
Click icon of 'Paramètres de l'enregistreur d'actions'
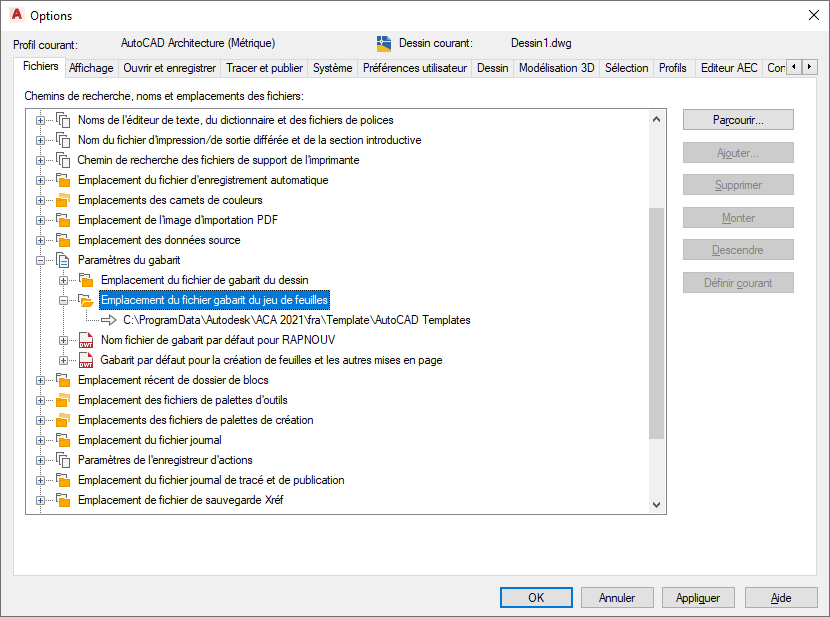[x=63, y=460]
